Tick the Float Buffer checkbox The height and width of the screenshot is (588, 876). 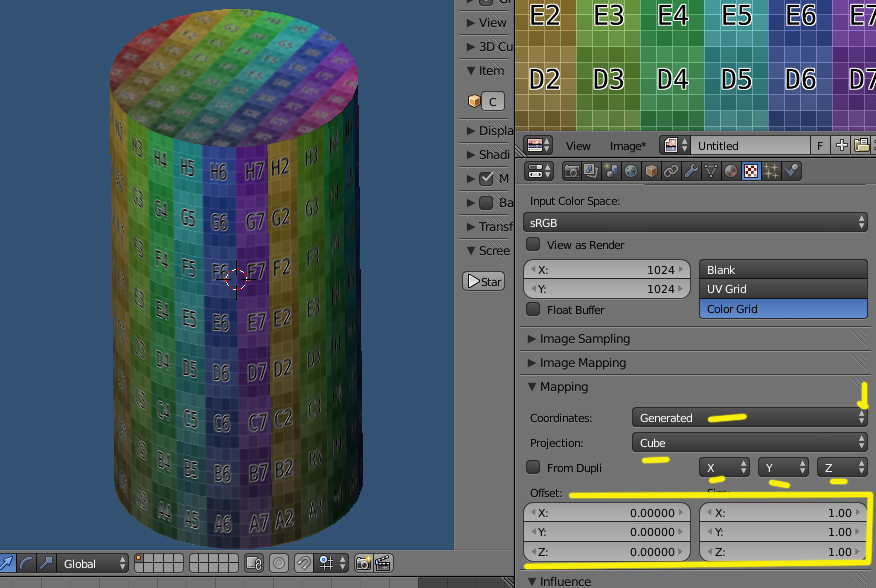tap(534, 310)
